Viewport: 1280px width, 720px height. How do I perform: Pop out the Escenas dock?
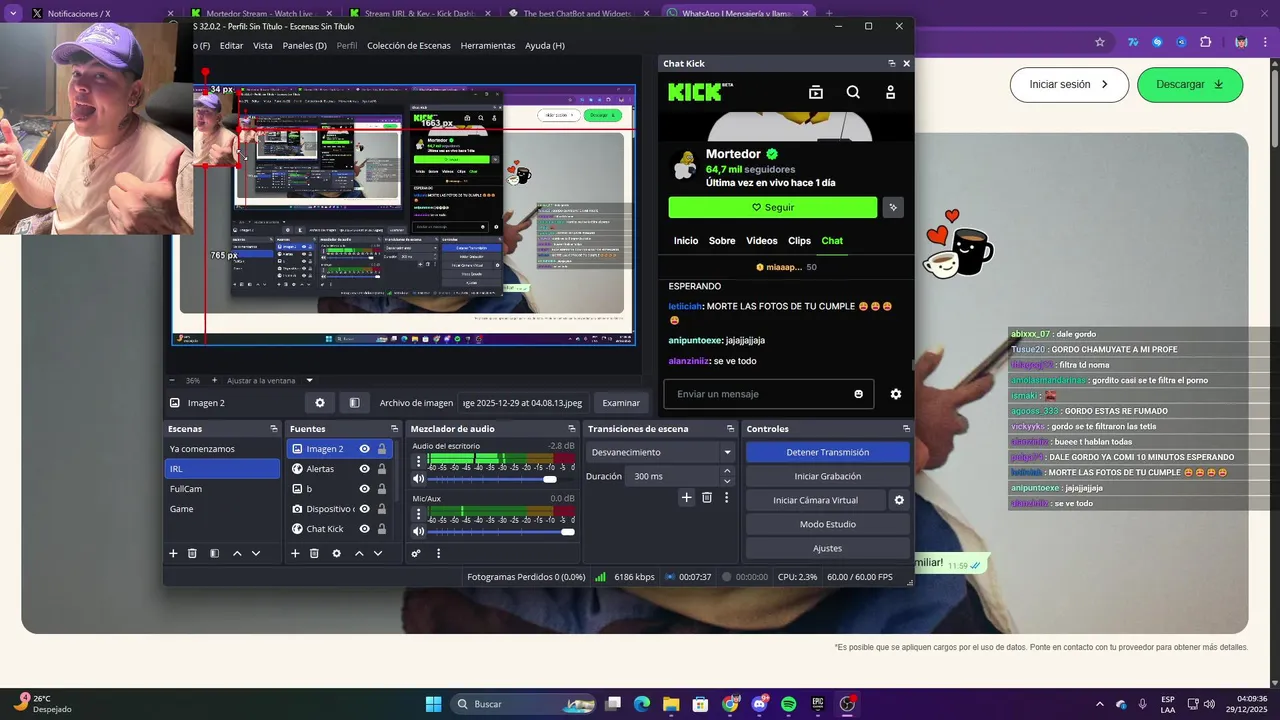(273, 429)
